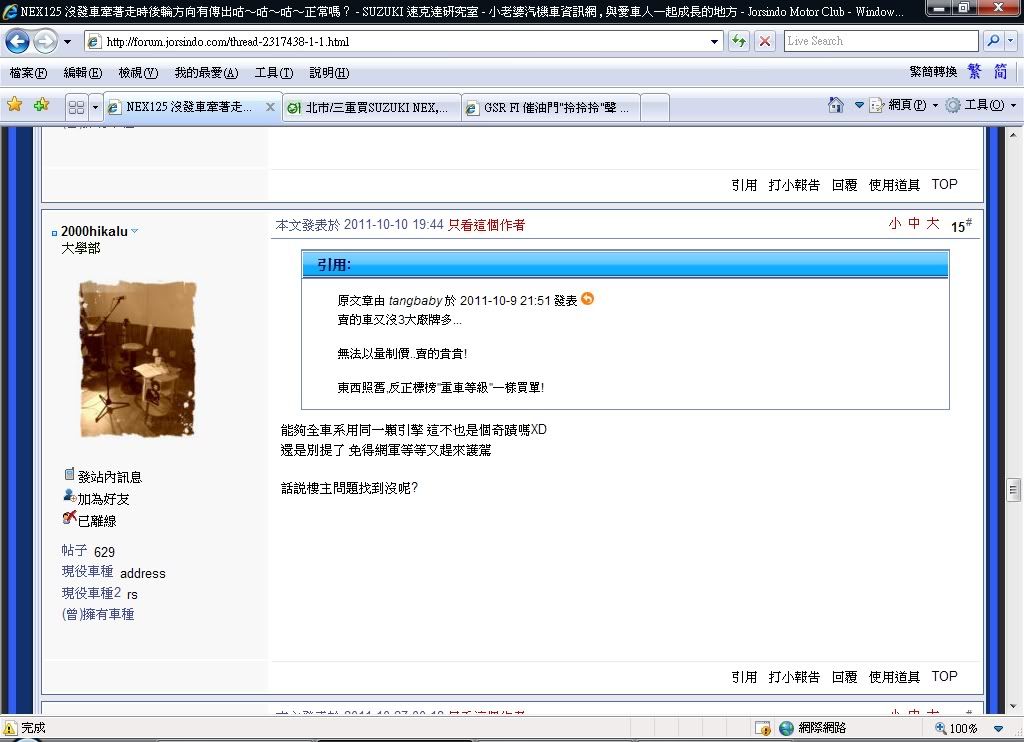The width and height of the screenshot is (1024, 742).
Task: Open the Quick Tabs grid view
Action: coord(76,107)
